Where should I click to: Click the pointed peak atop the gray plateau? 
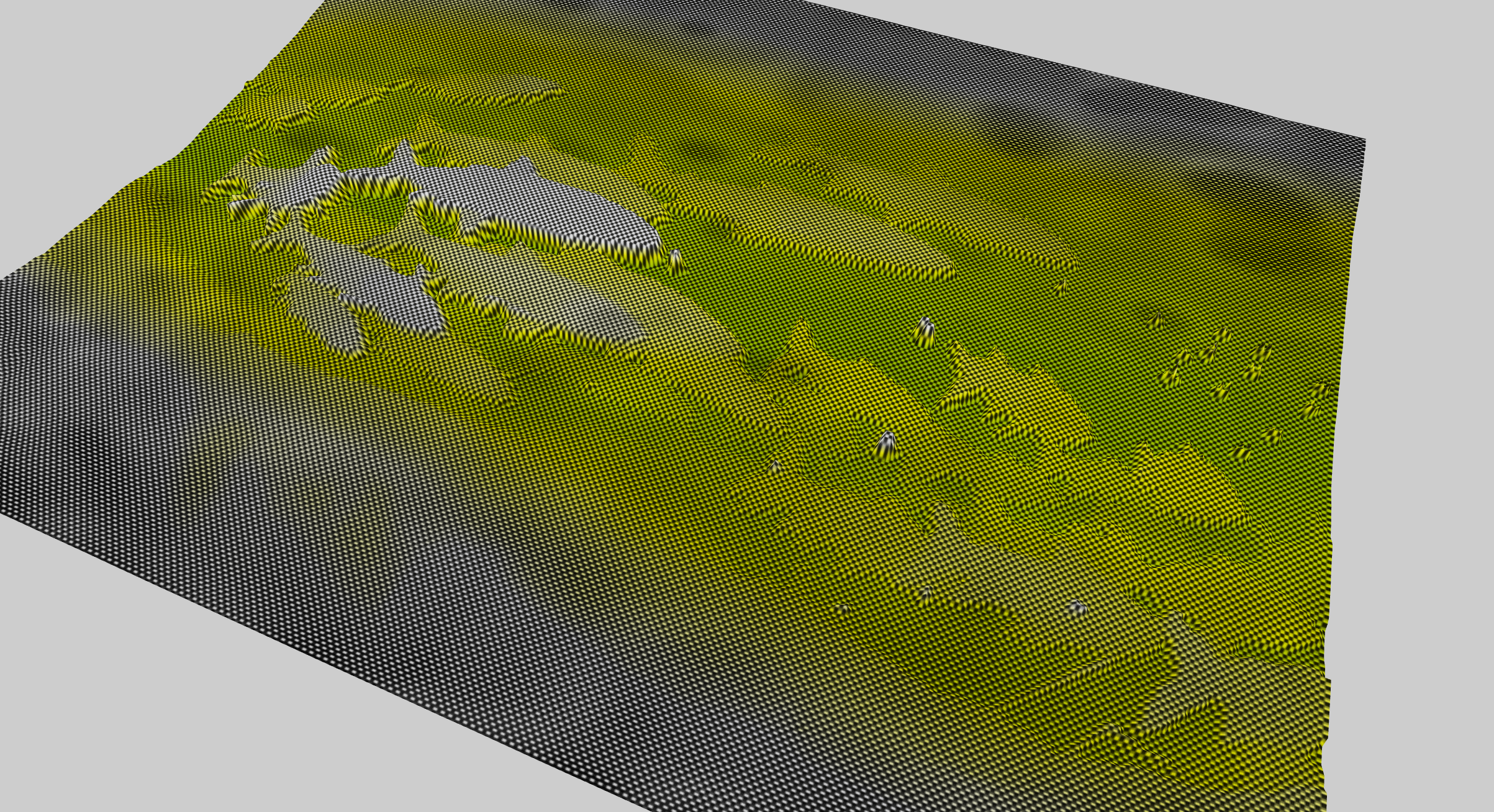[405, 147]
